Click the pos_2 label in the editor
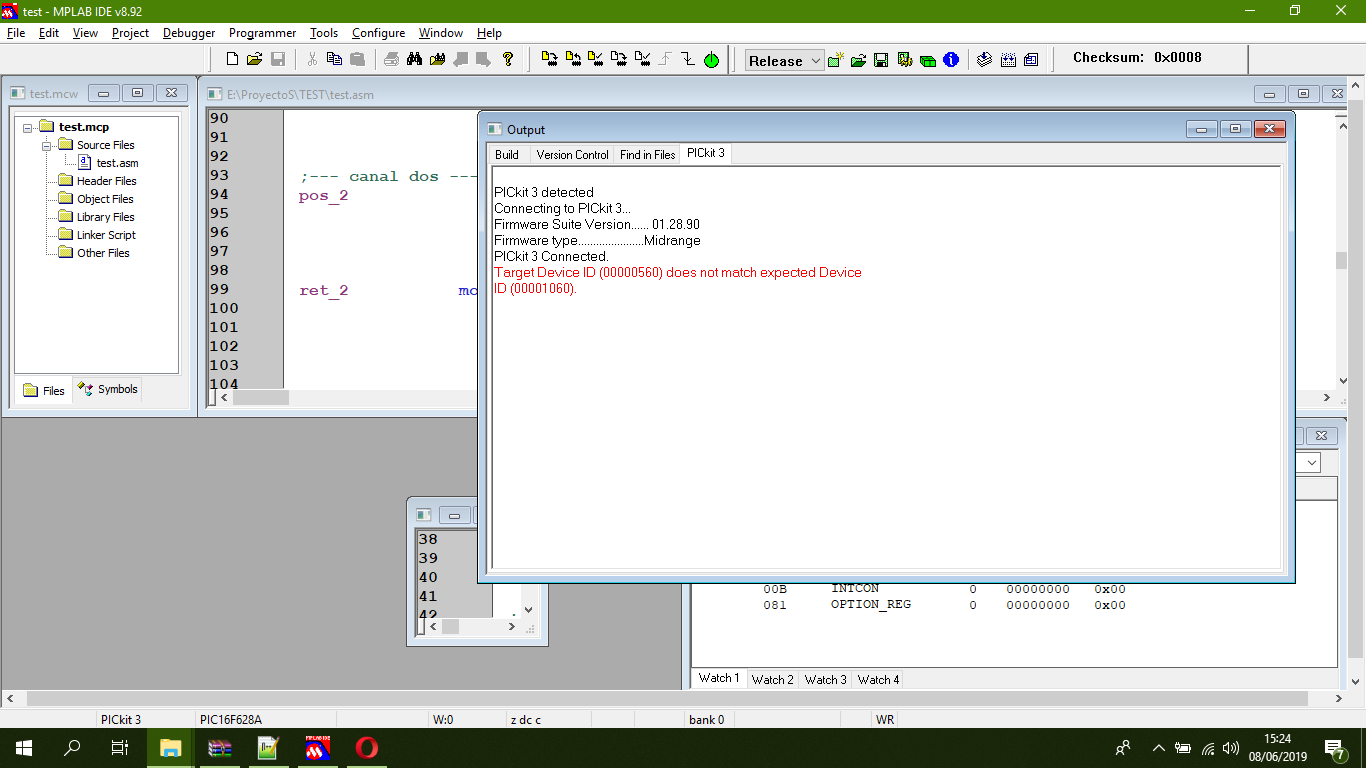Image resolution: width=1366 pixels, height=768 pixels. 324,196
